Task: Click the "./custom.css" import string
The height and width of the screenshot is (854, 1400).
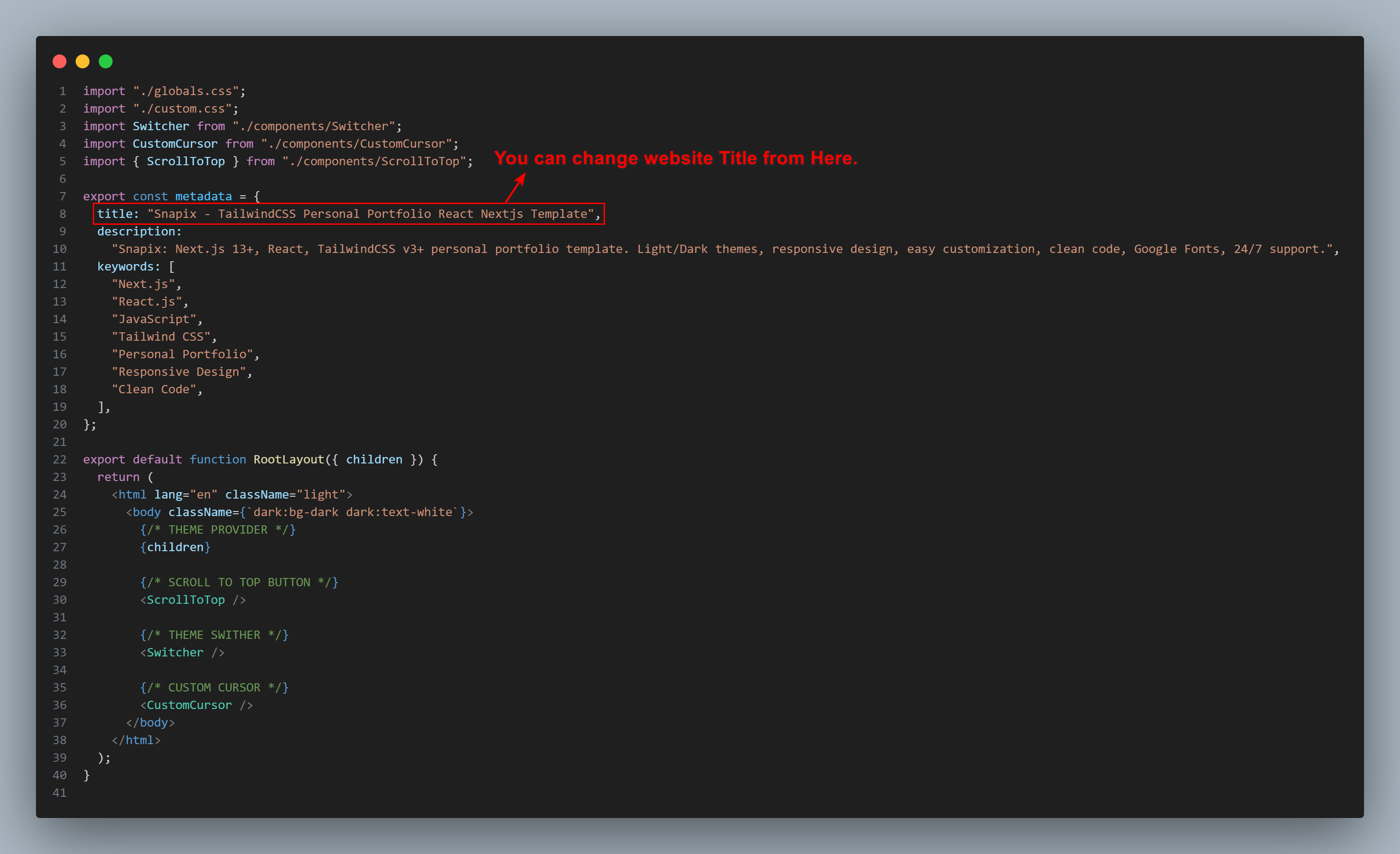Action: [x=182, y=108]
